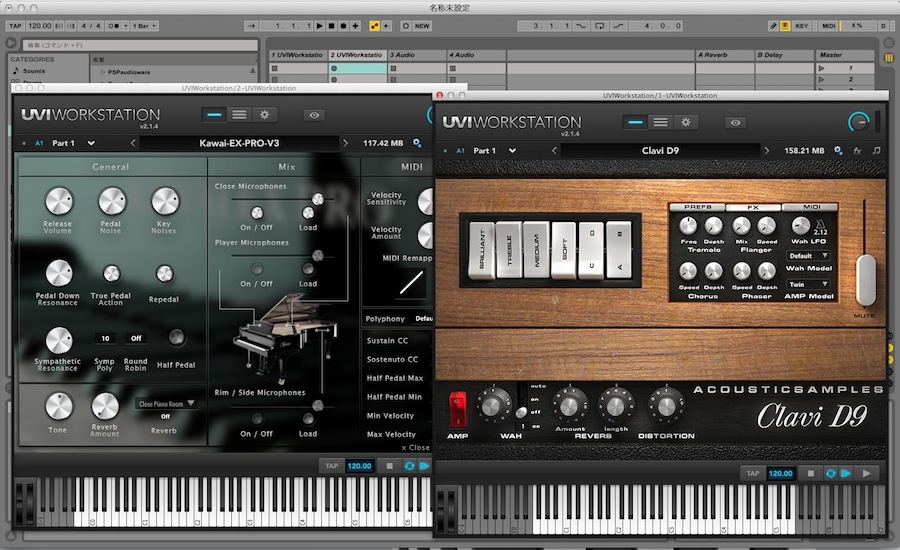Select the MIDI tab on the Clavi D9 panel

tap(810, 207)
